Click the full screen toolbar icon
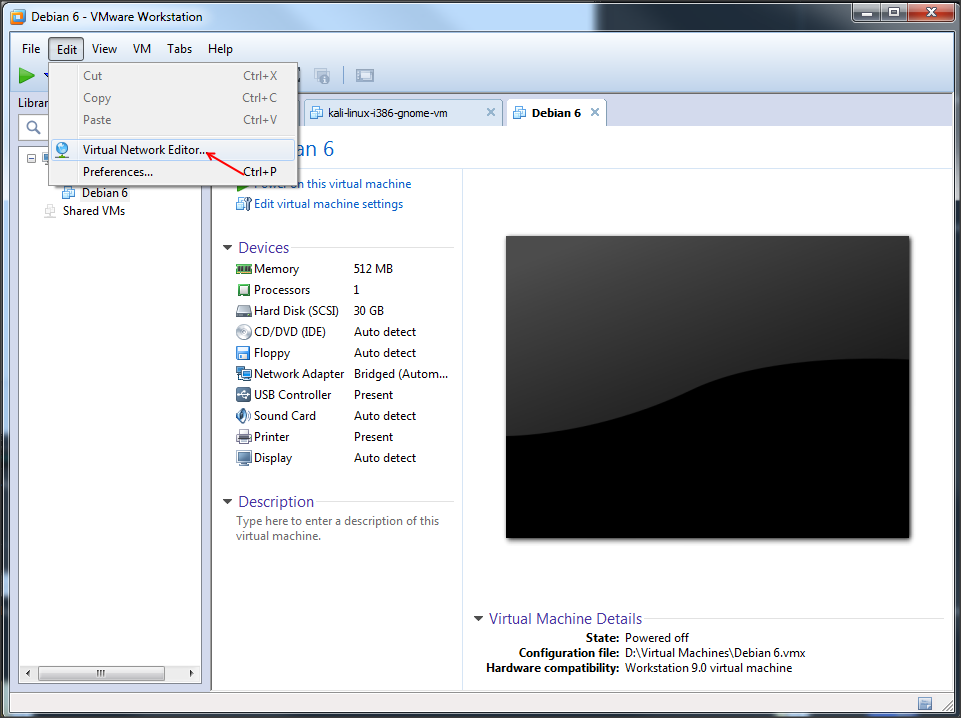This screenshot has height=718, width=961. 365,75
